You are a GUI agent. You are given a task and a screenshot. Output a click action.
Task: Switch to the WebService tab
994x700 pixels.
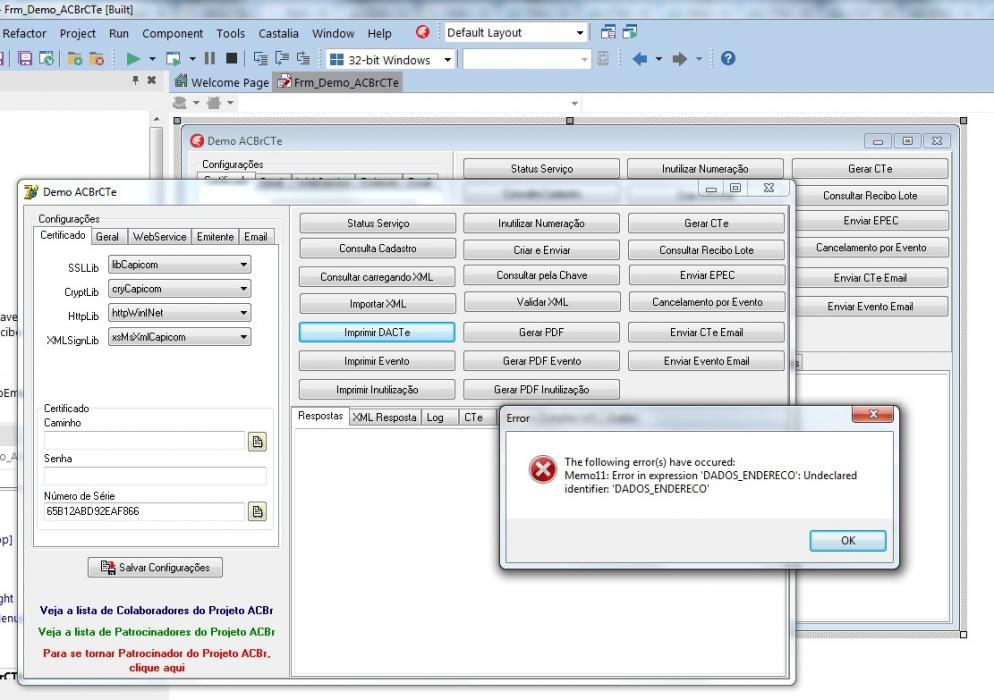coord(159,237)
